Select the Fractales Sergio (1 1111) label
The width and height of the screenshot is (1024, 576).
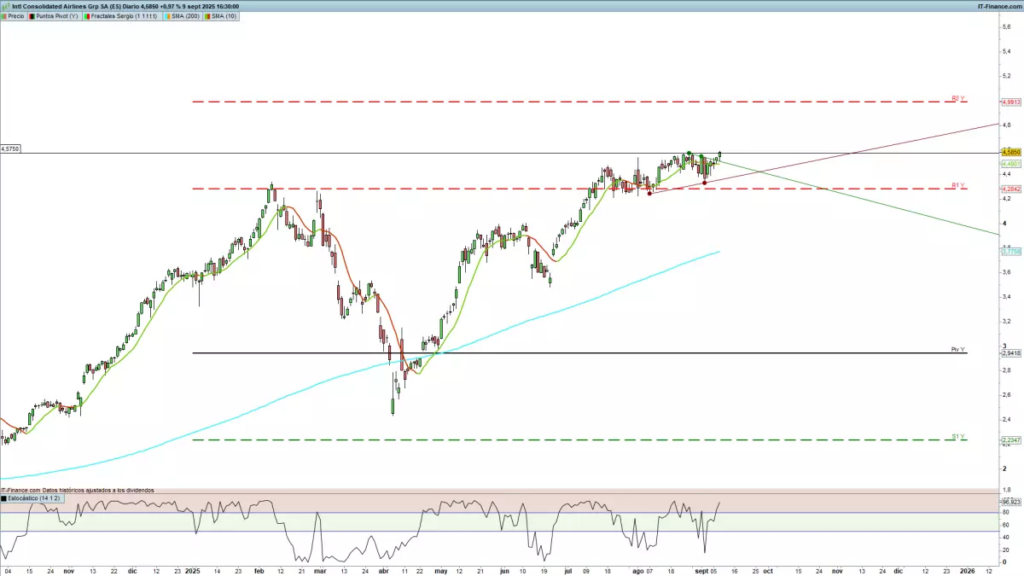tap(120, 16)
